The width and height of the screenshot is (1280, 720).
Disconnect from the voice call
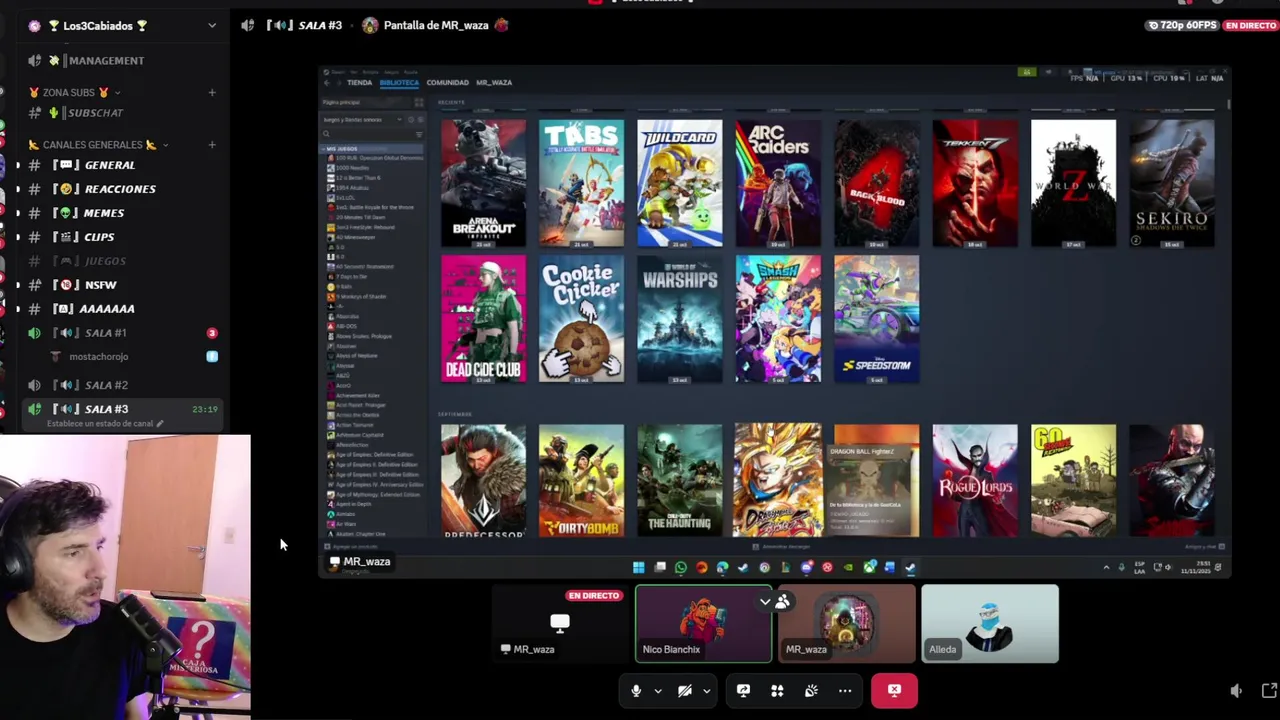tap(894, 690)
